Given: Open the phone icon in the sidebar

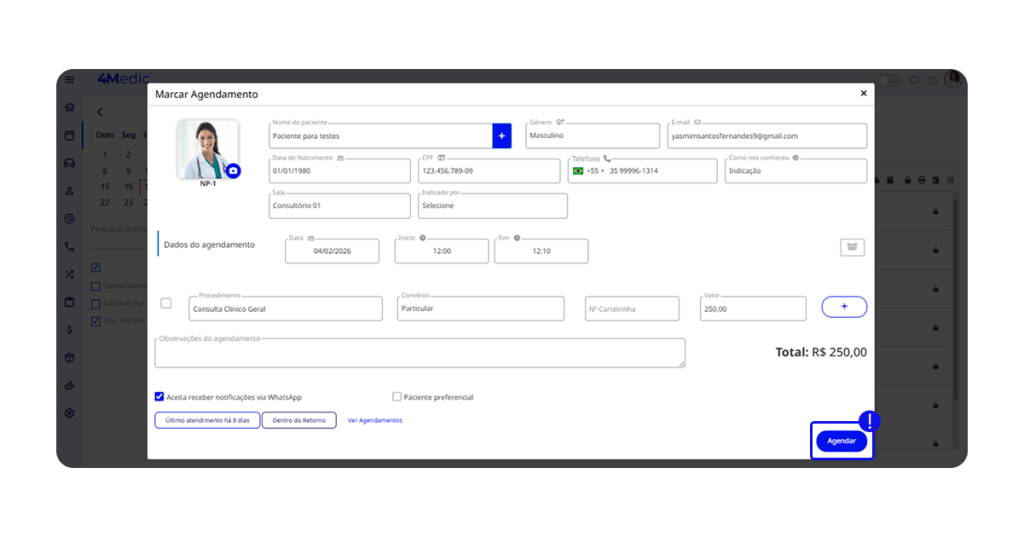Looking at the screenshot, I should [x=69, y=246].
